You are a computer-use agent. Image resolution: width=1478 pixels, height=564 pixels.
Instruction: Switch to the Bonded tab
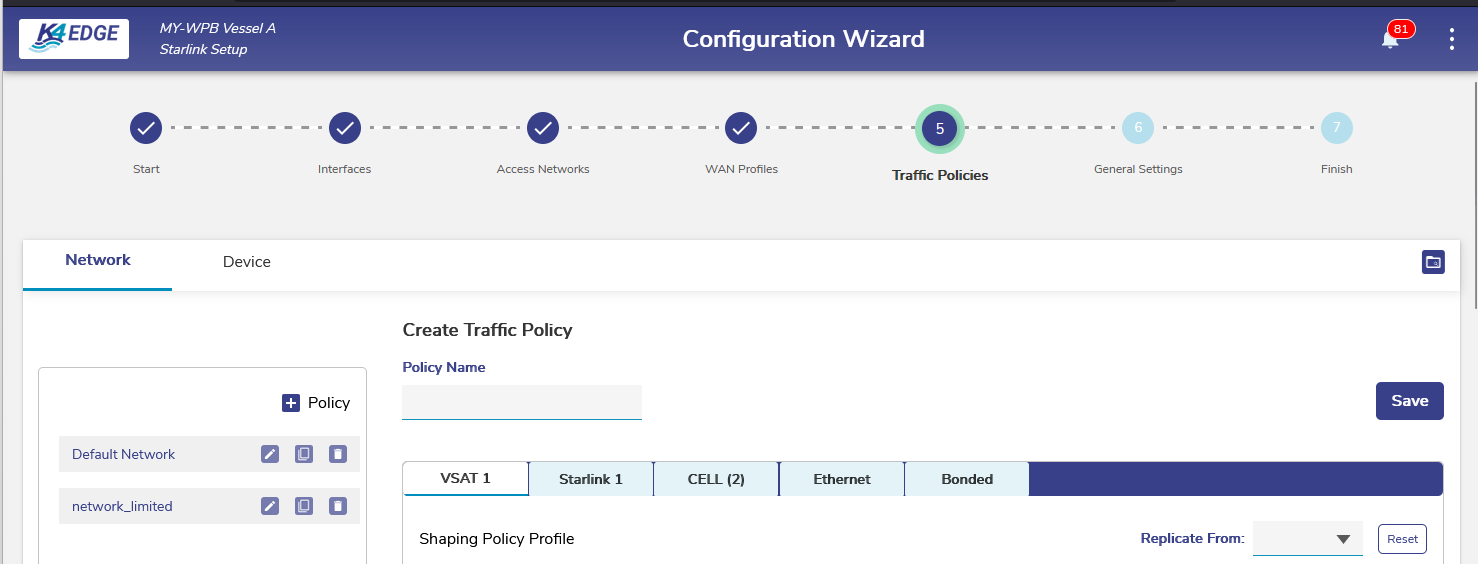[967, 479]
